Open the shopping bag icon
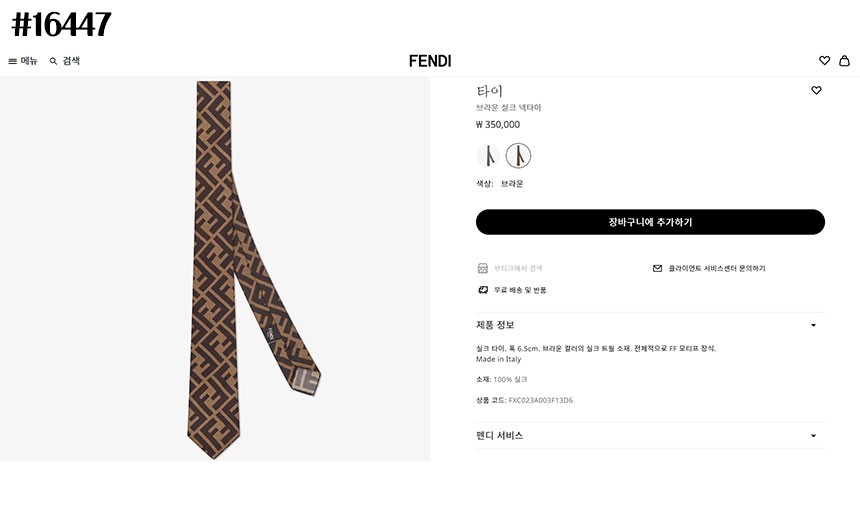The width and height of the screenshot is (860, 509). coord(844,61)
